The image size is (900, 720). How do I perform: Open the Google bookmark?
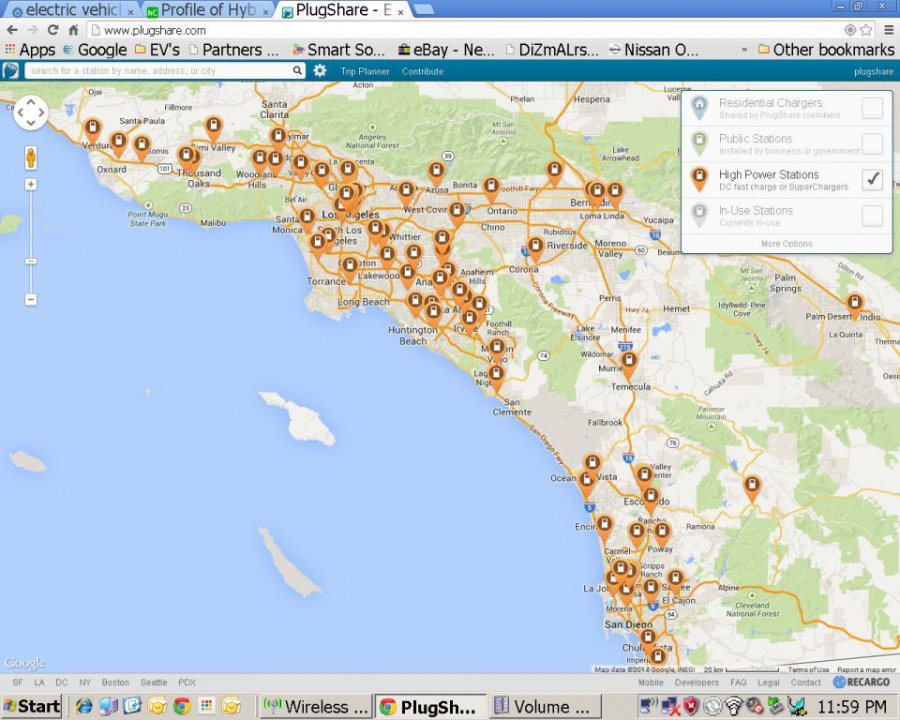click(x=95, y=50)
